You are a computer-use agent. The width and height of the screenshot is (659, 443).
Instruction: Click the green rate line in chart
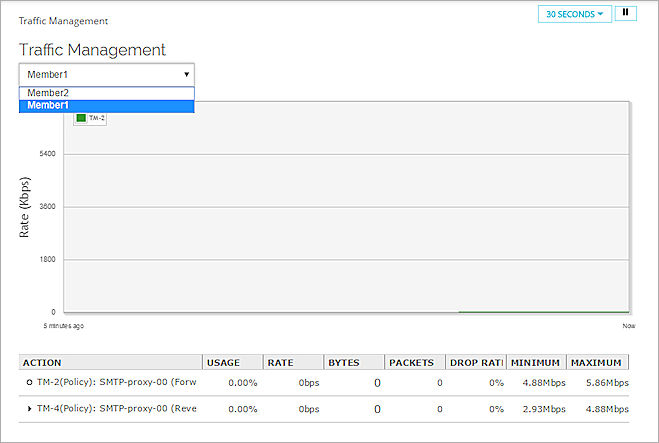point(540,311)
